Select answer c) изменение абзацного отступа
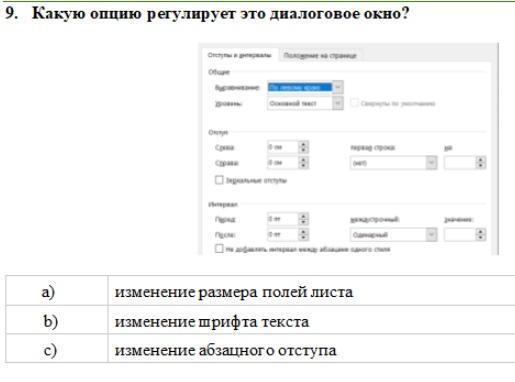515x382 pixels. 260,349
